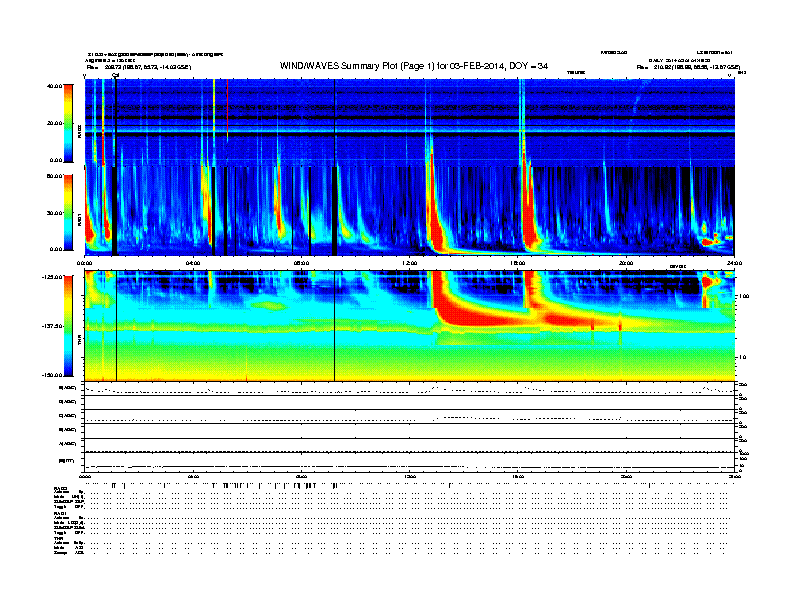
Task: Click the 30.00 label on RAD1 color scale
Action: 54,213
